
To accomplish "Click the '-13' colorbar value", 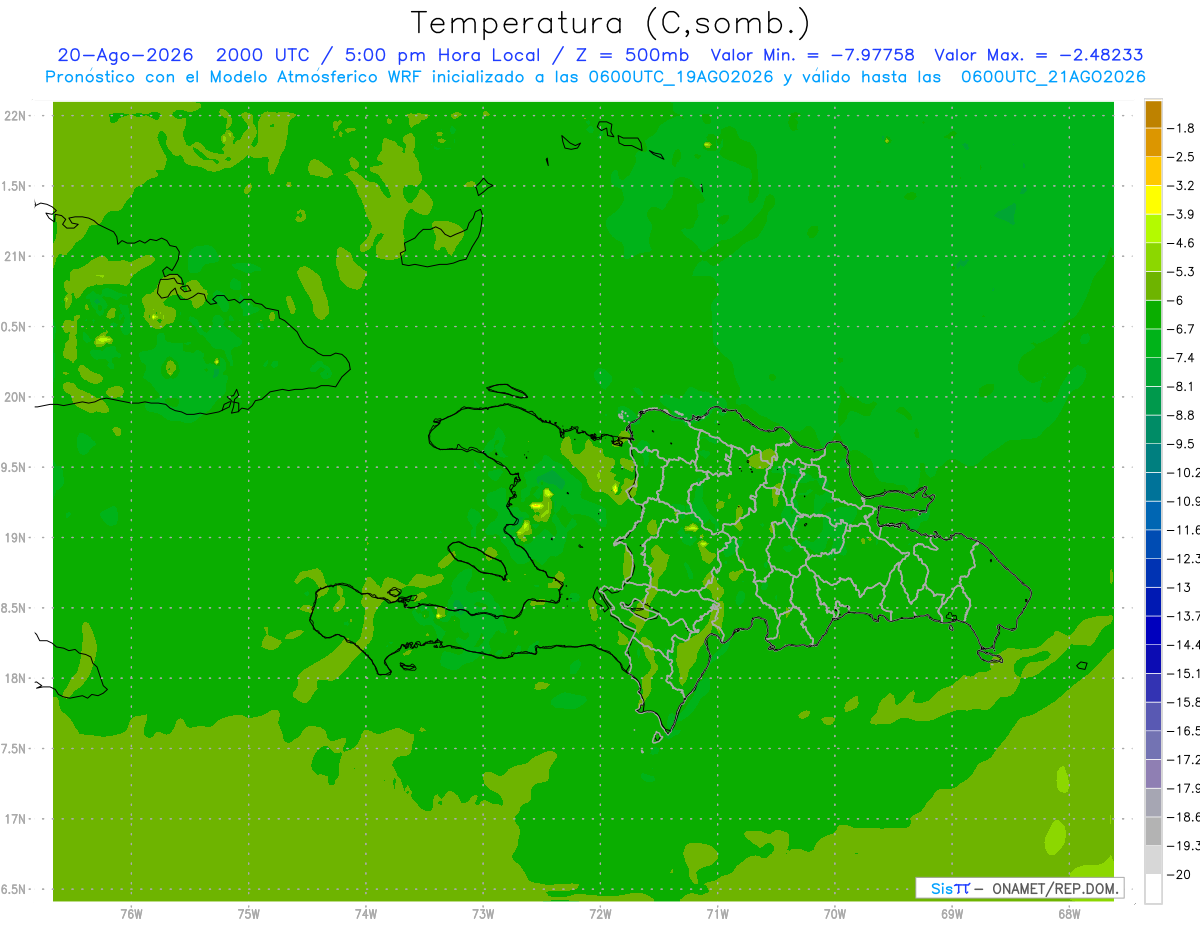I will [x=1178, y=587].
